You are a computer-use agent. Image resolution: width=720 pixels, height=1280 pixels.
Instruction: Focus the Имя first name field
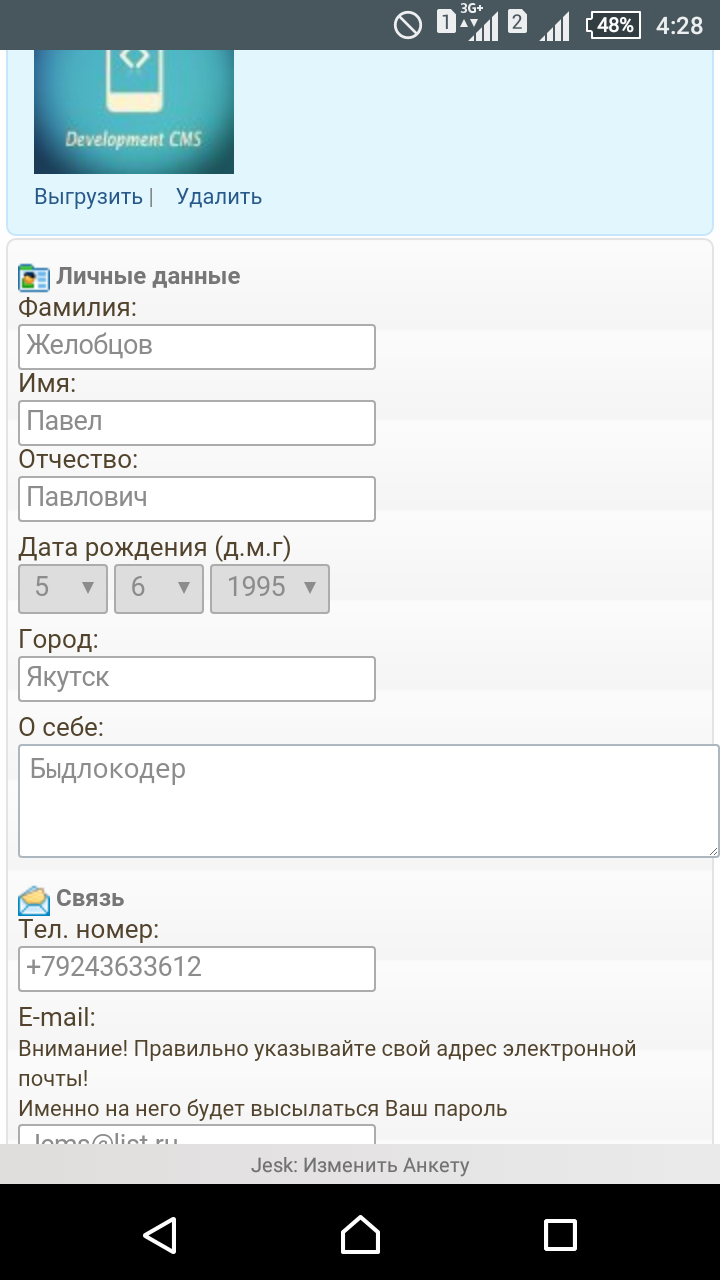pos(197,422)
